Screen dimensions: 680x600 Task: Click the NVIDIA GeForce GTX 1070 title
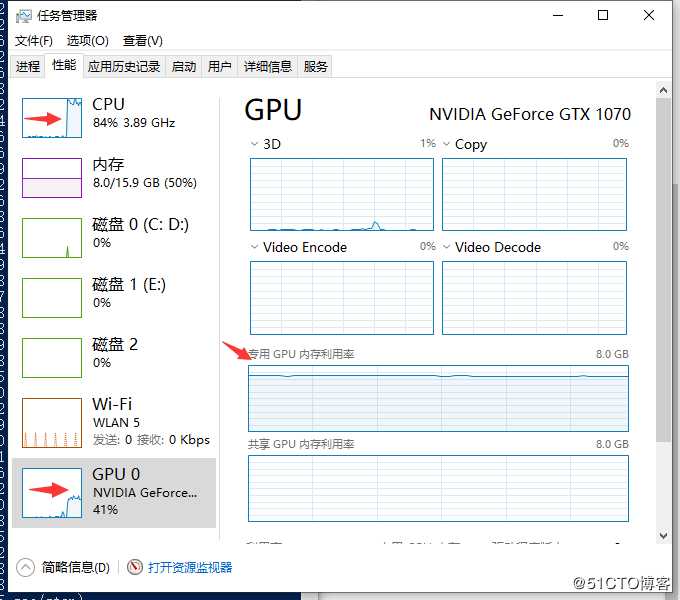[530, 114]
